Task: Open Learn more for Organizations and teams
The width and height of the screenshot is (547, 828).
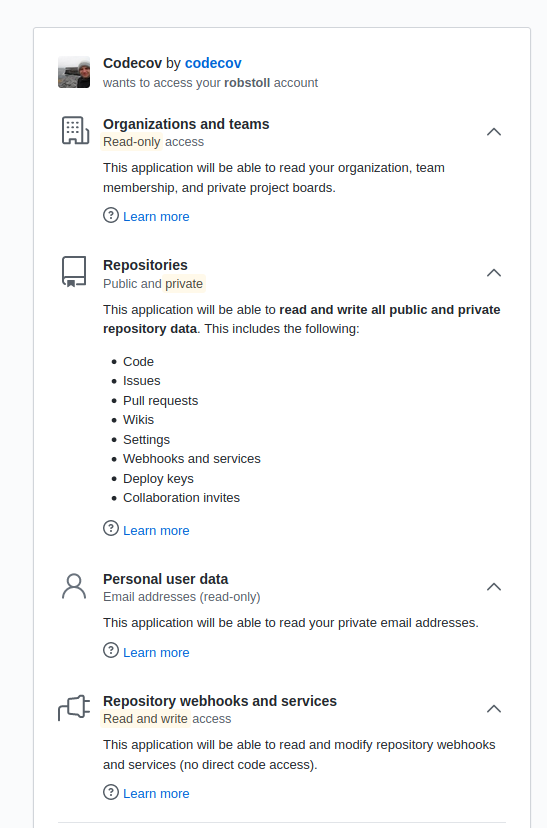Action: (x=156, y=217)
